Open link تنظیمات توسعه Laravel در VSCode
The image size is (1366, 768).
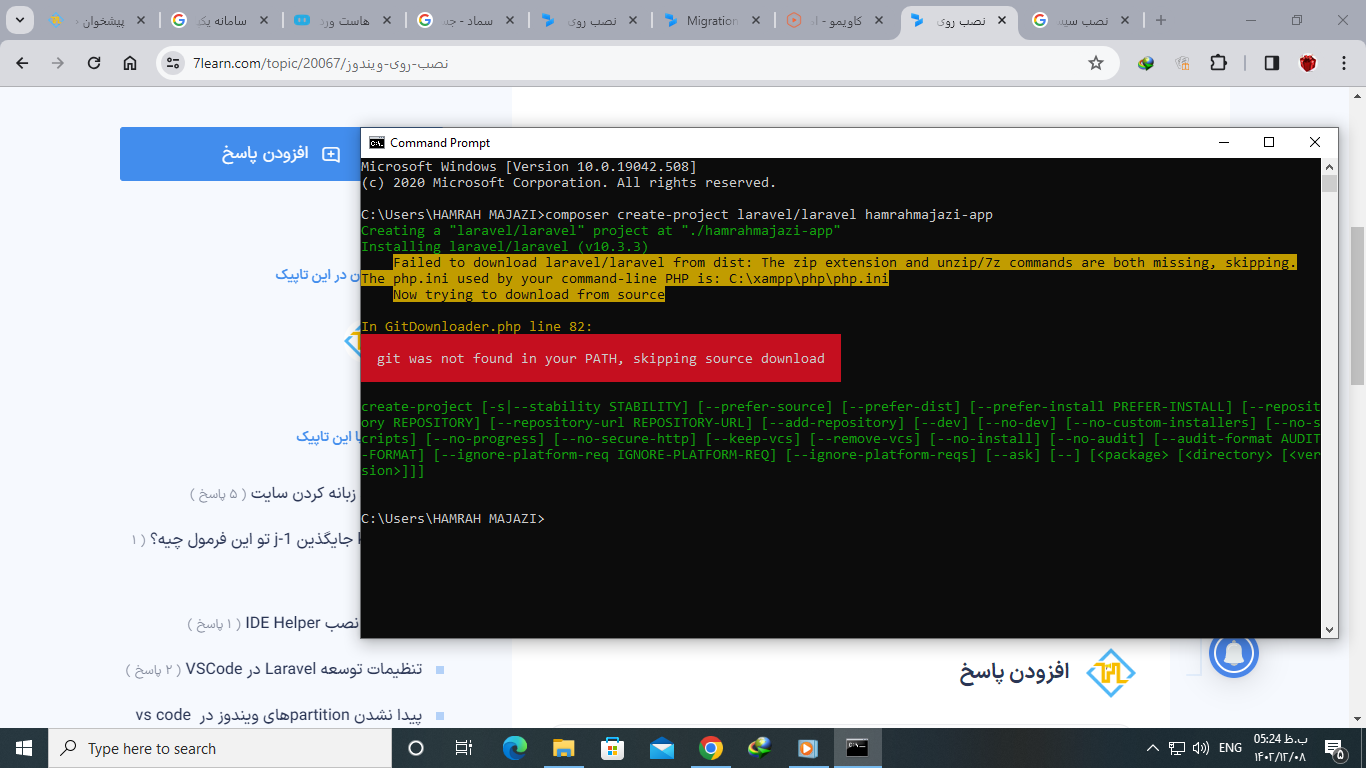pos(304,669)
